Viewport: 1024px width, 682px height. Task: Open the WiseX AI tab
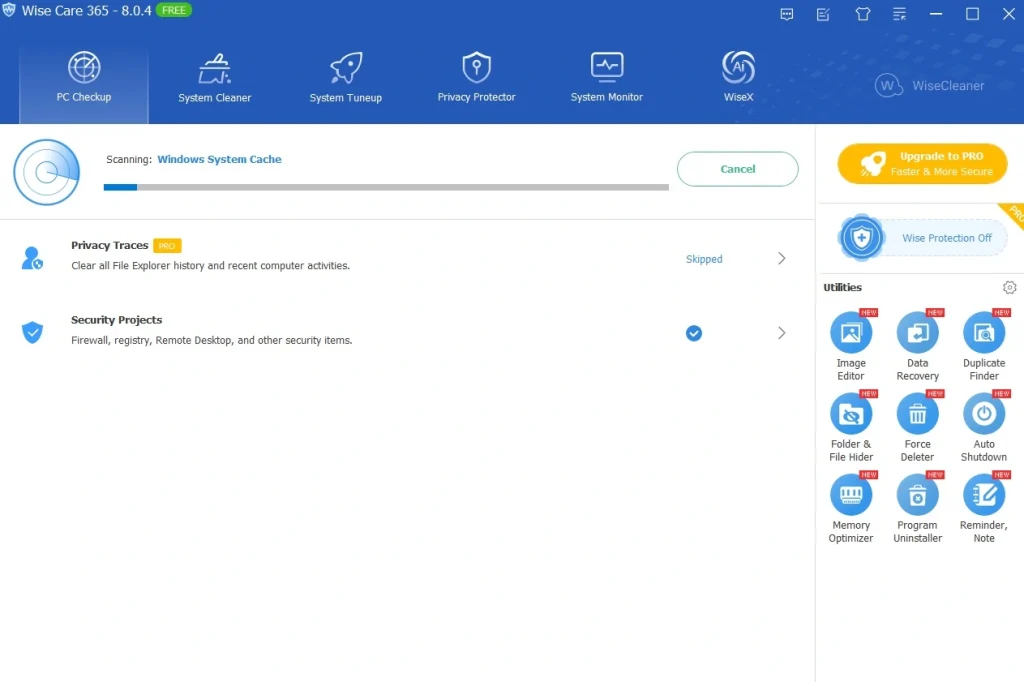738,78
